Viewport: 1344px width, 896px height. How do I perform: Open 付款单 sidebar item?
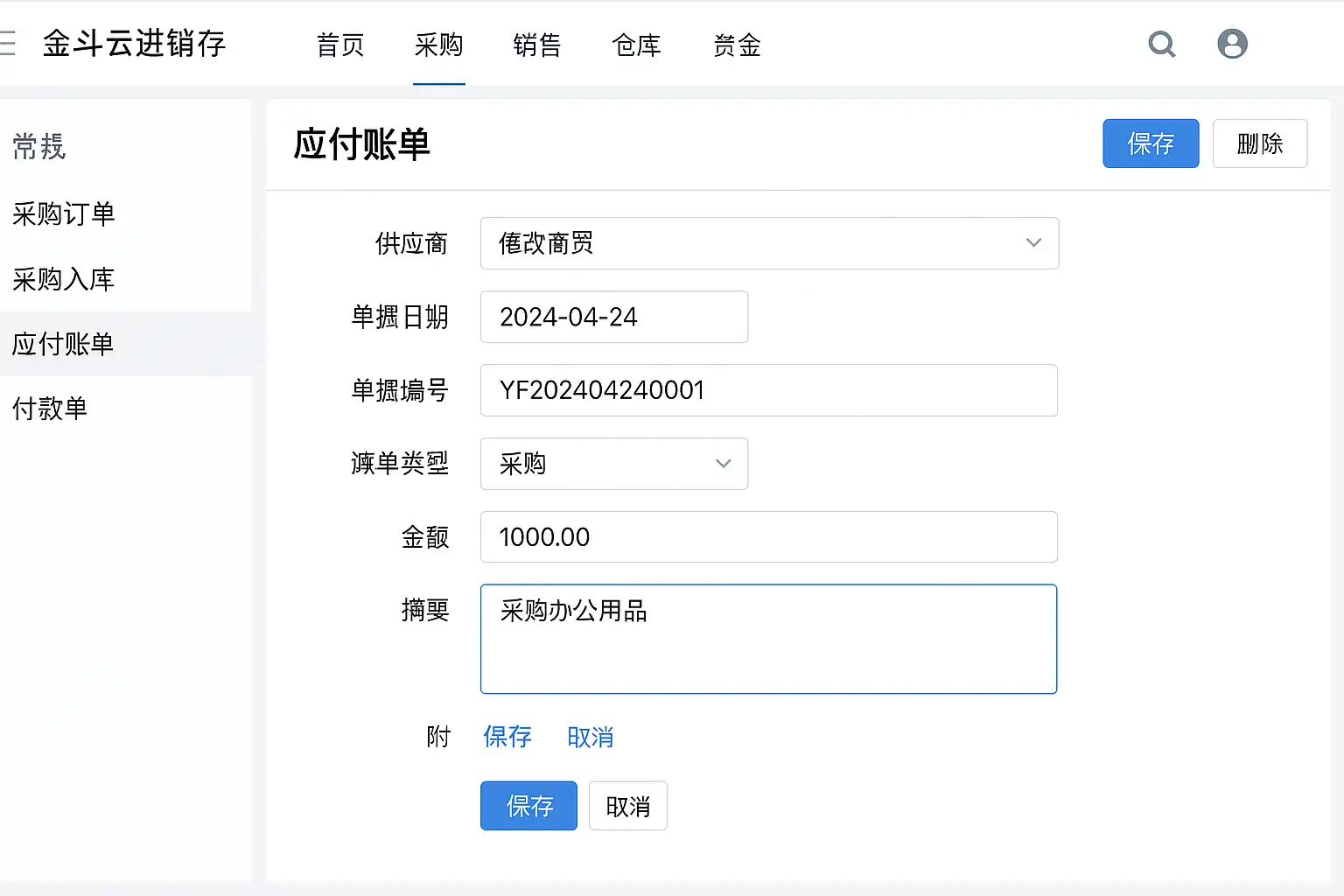coord(50,409)
